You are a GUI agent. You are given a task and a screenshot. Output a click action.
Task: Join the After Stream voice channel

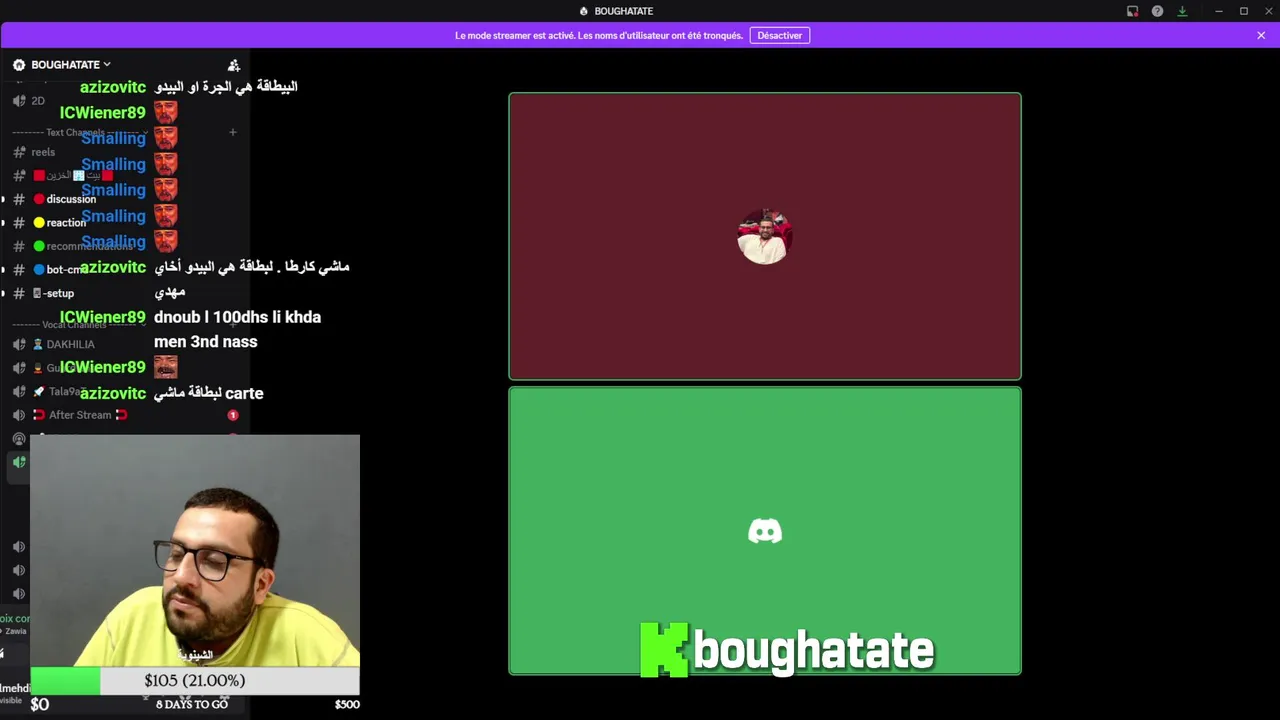pos(80,415)
